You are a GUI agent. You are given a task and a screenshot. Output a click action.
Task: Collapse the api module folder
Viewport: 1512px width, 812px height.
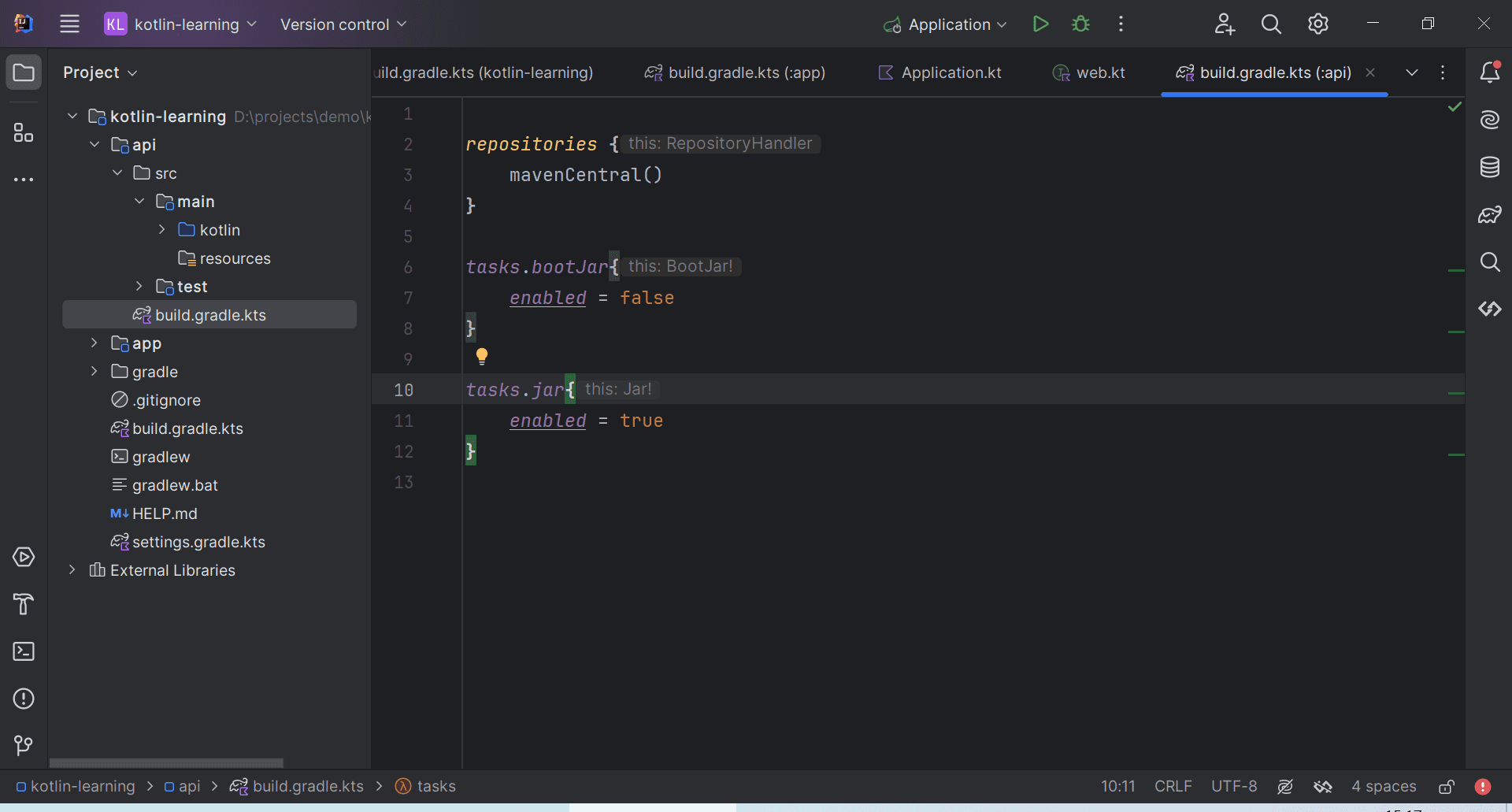[x=94, y=144]
